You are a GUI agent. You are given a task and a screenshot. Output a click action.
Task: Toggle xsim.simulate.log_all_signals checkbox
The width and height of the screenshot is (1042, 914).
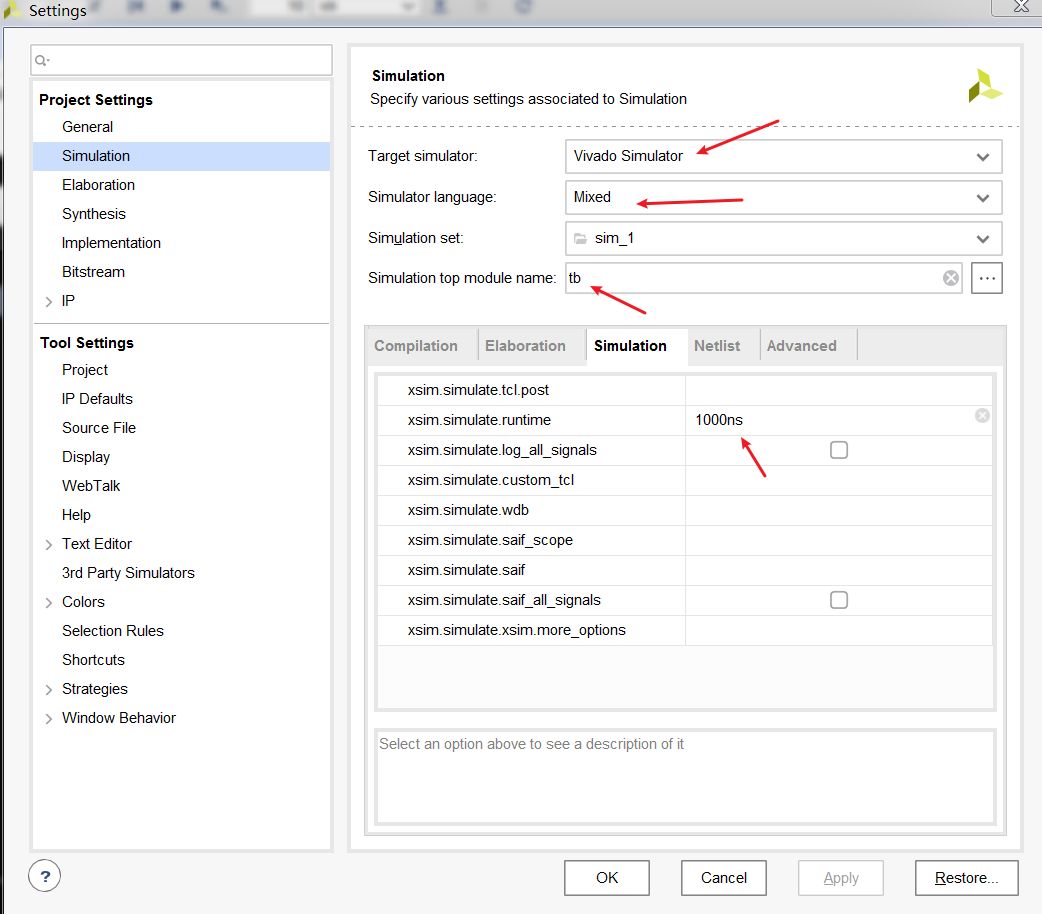point(839,450)
